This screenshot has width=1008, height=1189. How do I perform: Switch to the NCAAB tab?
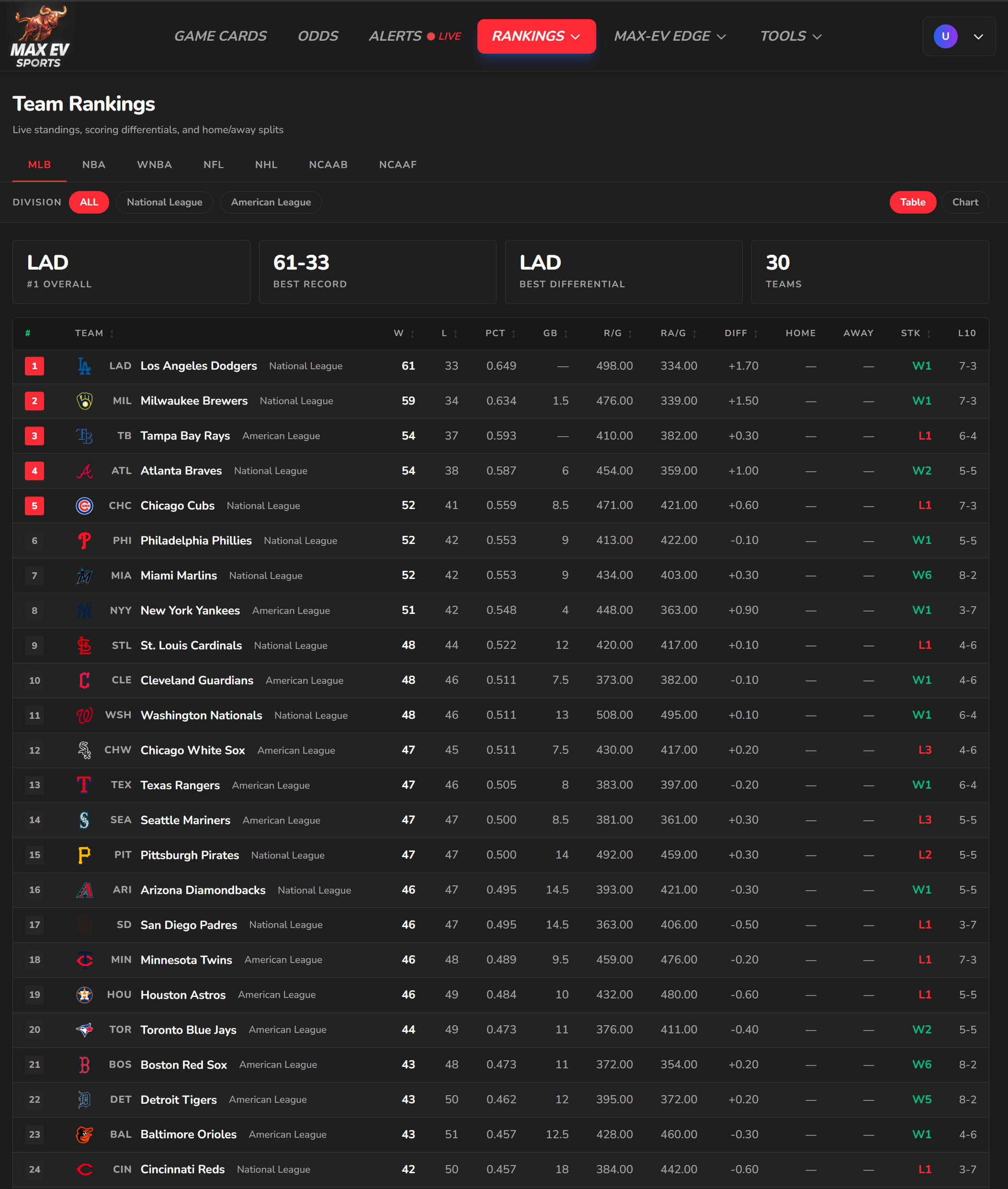coord(328,165)
